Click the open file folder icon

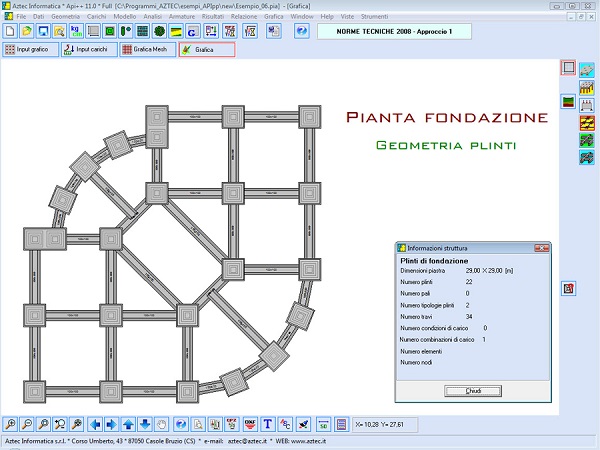point(28,32)
